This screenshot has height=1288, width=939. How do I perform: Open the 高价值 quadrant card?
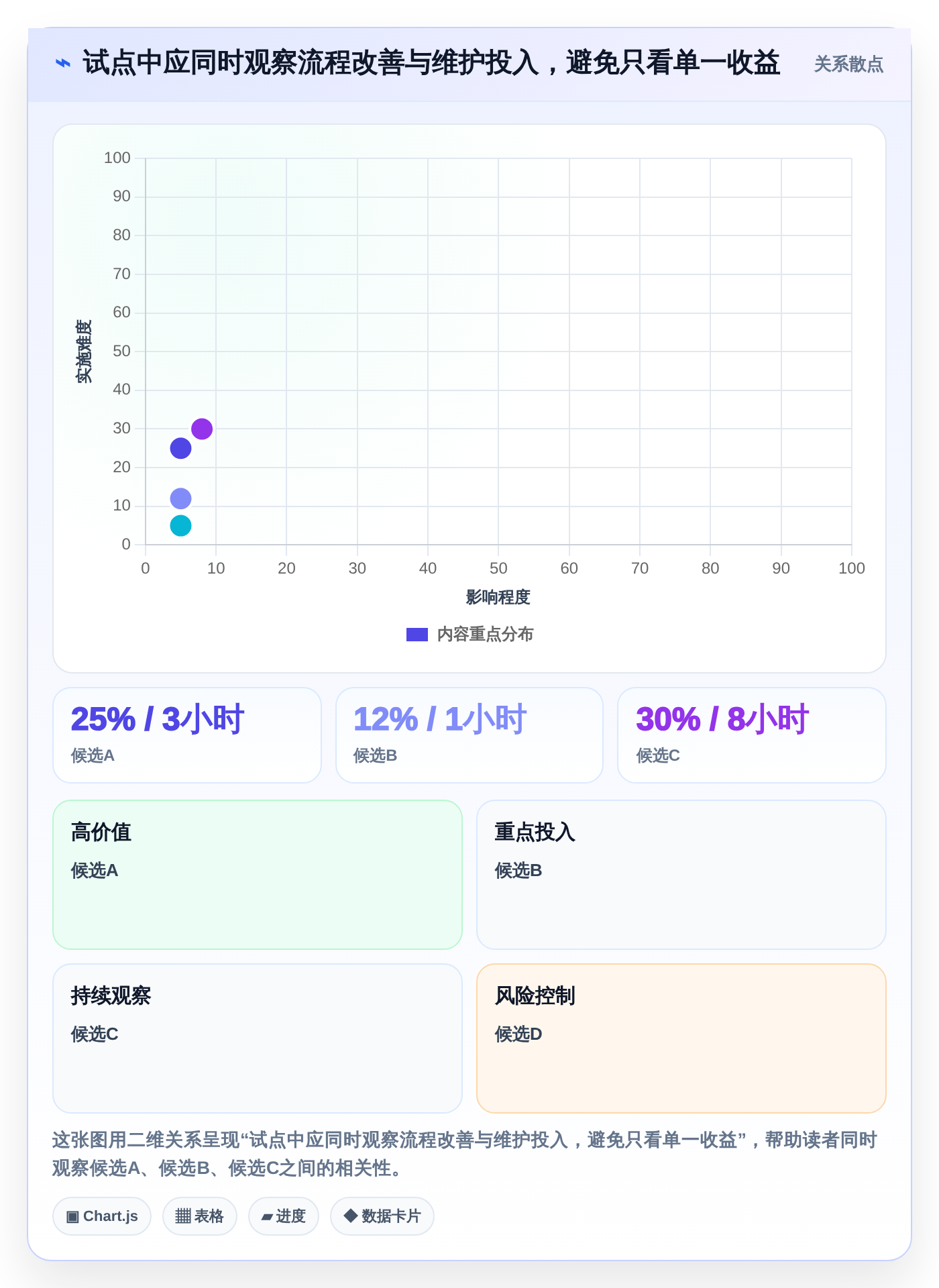click(258, 875)
